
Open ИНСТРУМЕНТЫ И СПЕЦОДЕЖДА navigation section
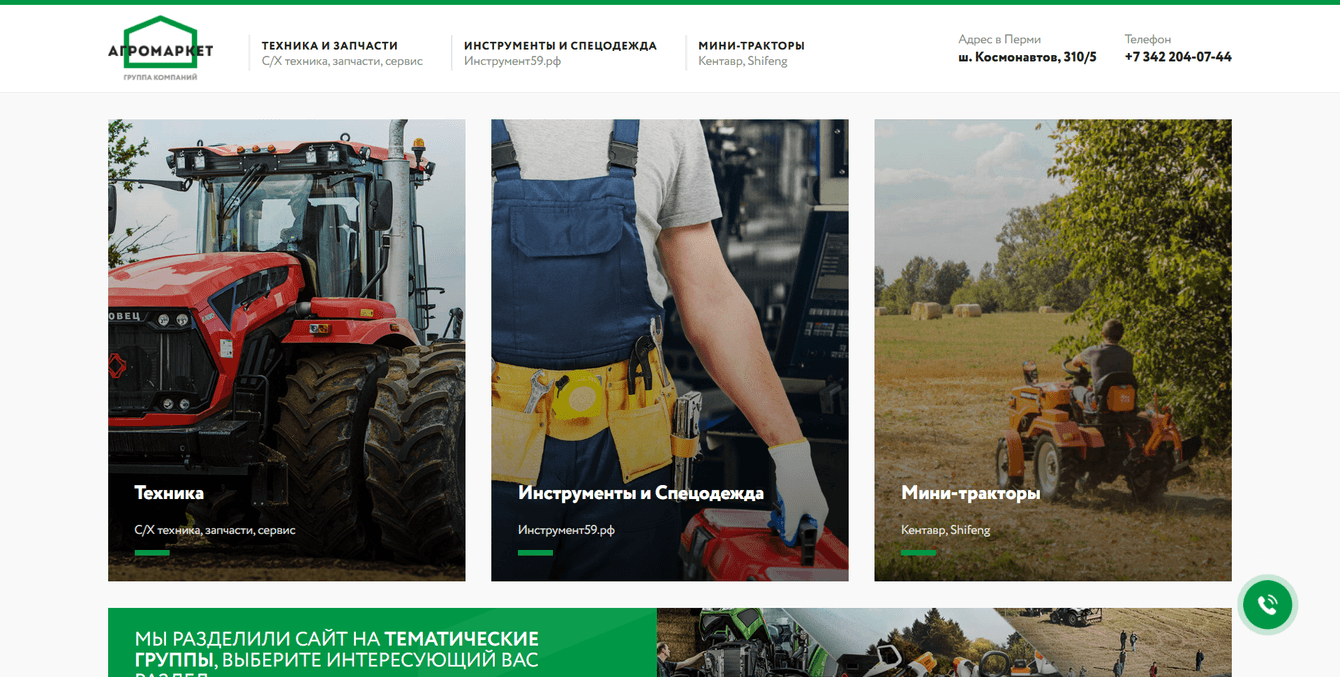pos(559,45)
